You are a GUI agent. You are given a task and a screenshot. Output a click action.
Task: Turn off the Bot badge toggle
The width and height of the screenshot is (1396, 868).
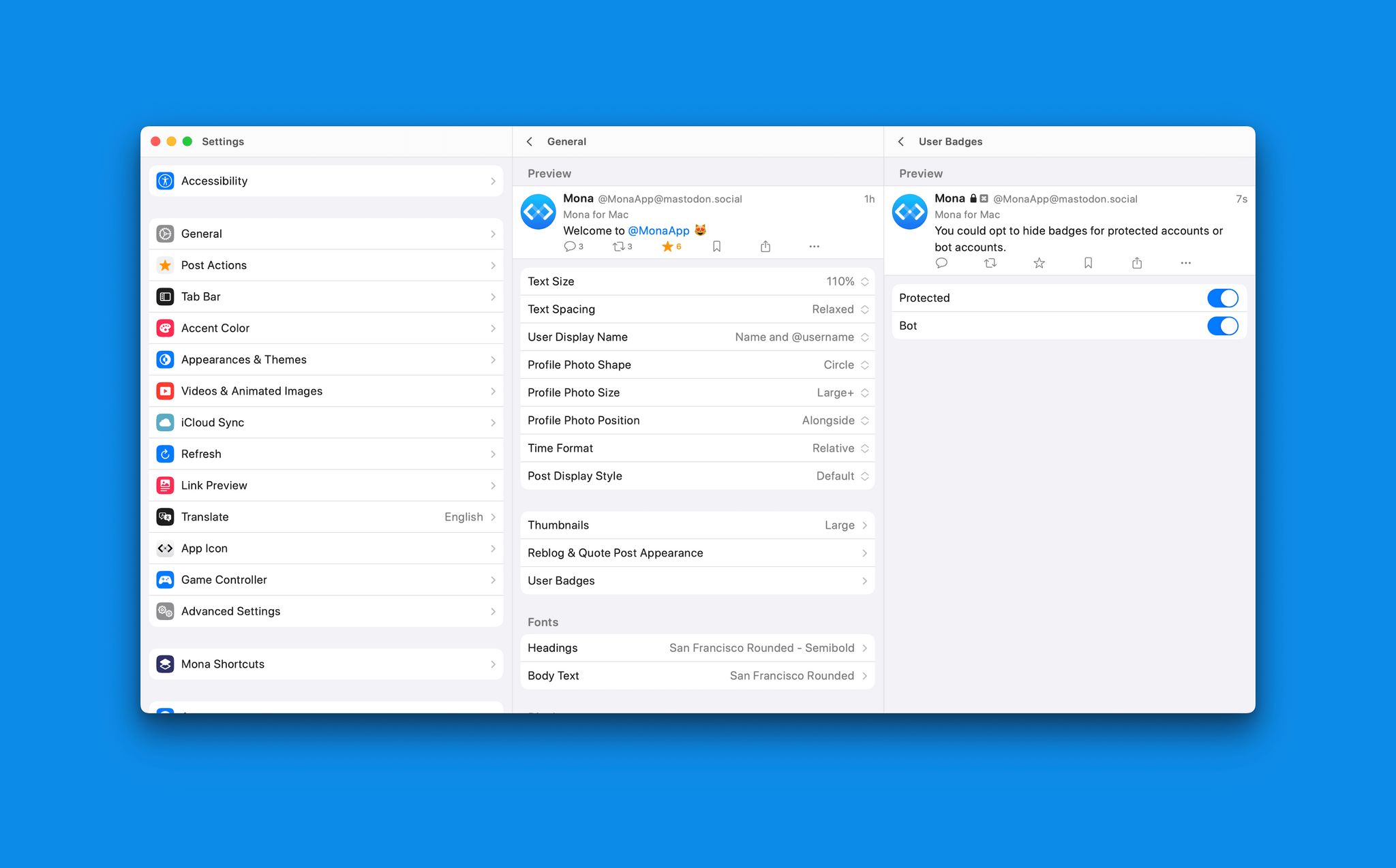[1222, 326]
